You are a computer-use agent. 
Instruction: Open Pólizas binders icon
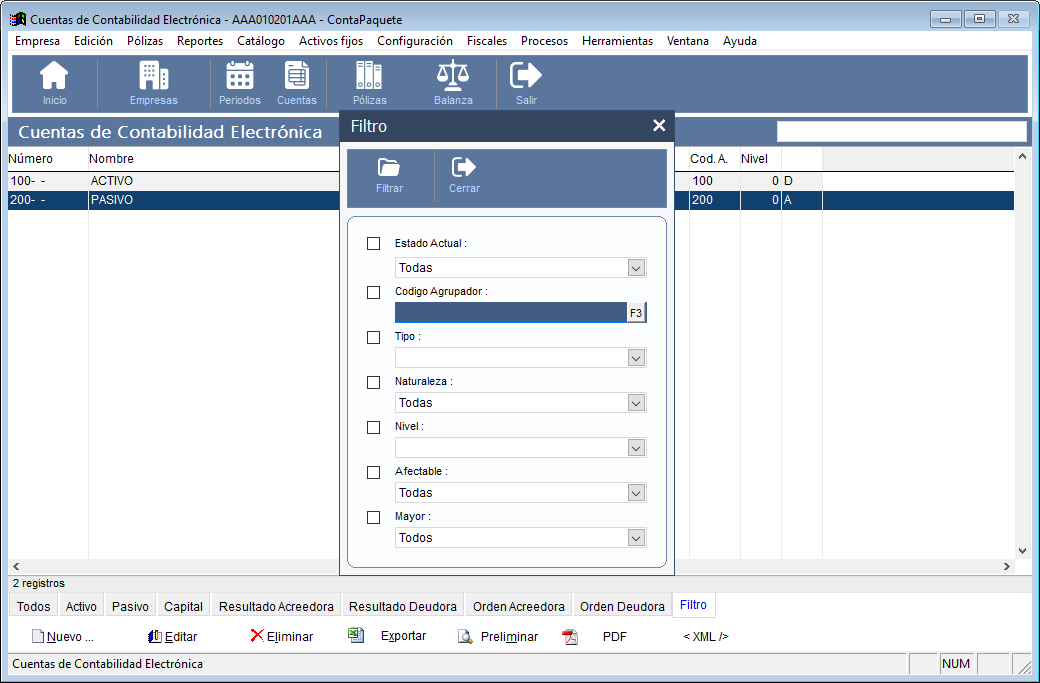(x=369, y=75)
